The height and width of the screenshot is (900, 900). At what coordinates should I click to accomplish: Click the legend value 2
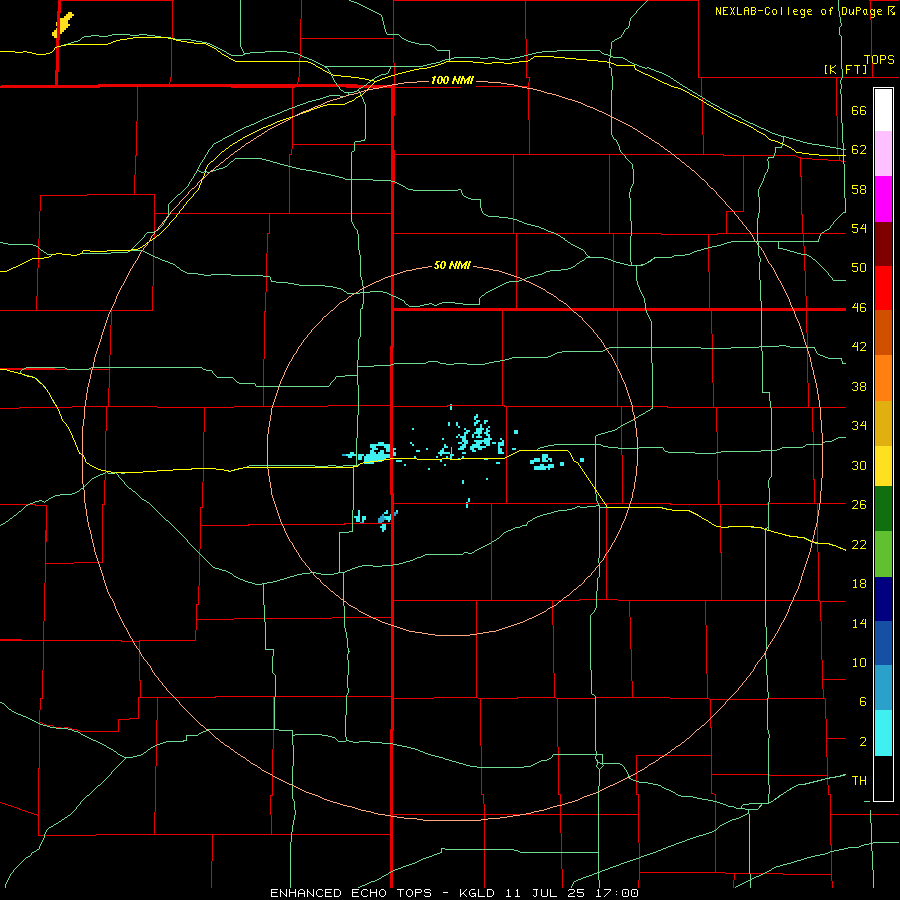tap(862, 742)
